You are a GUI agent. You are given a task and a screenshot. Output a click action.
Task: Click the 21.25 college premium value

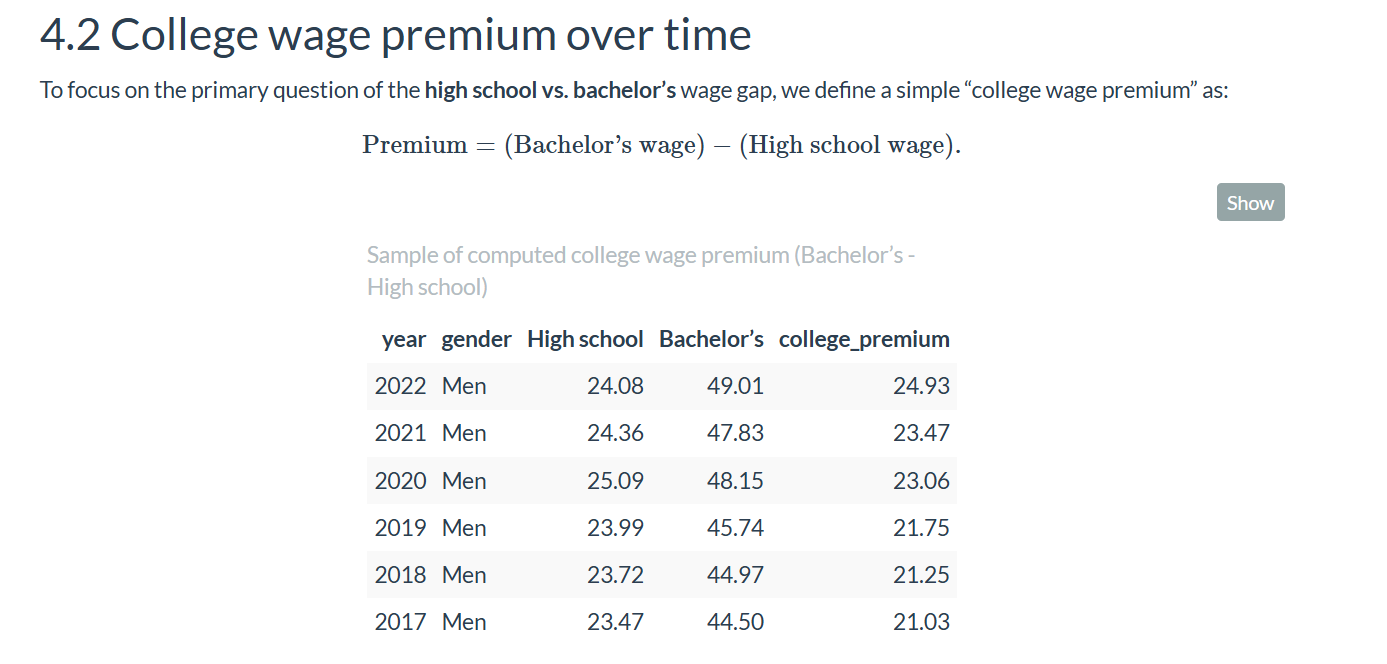point(921,575)
